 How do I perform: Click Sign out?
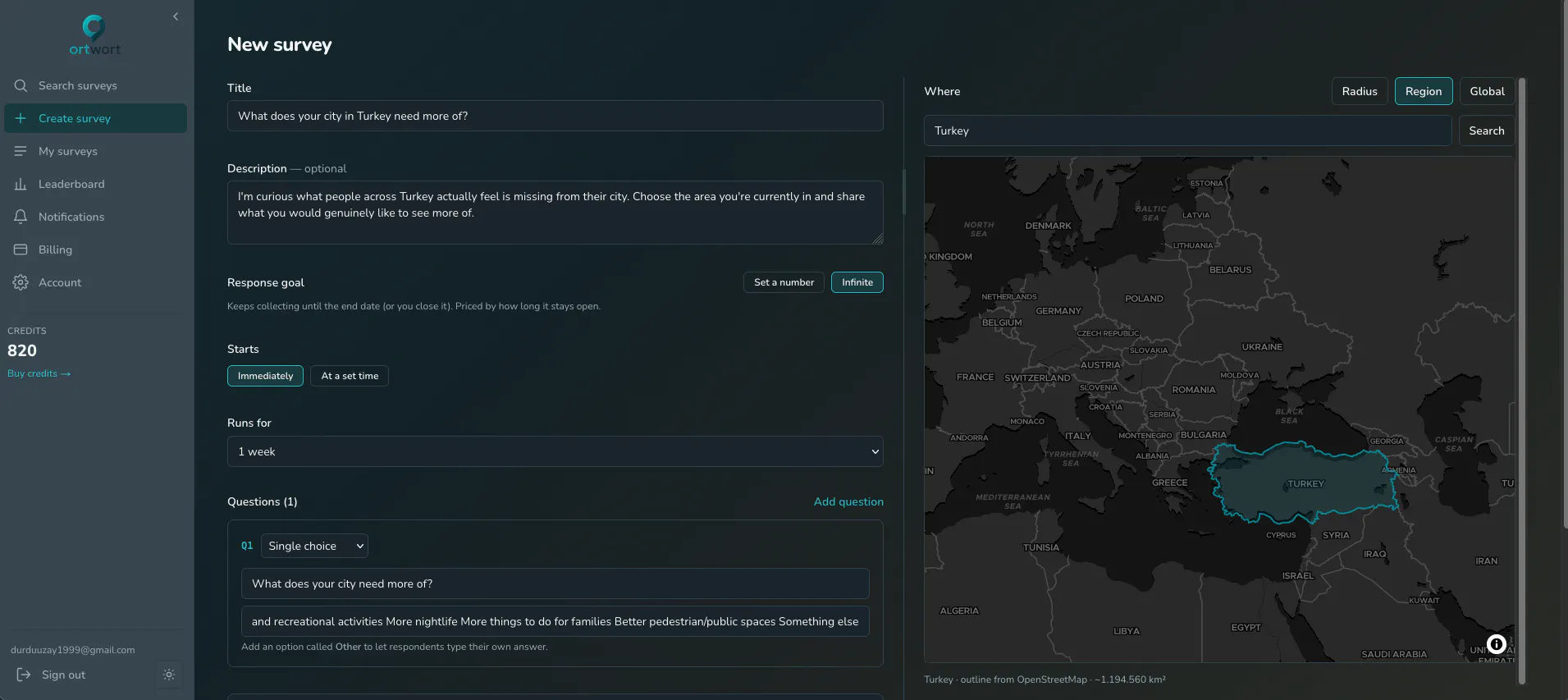pos(63,675)
